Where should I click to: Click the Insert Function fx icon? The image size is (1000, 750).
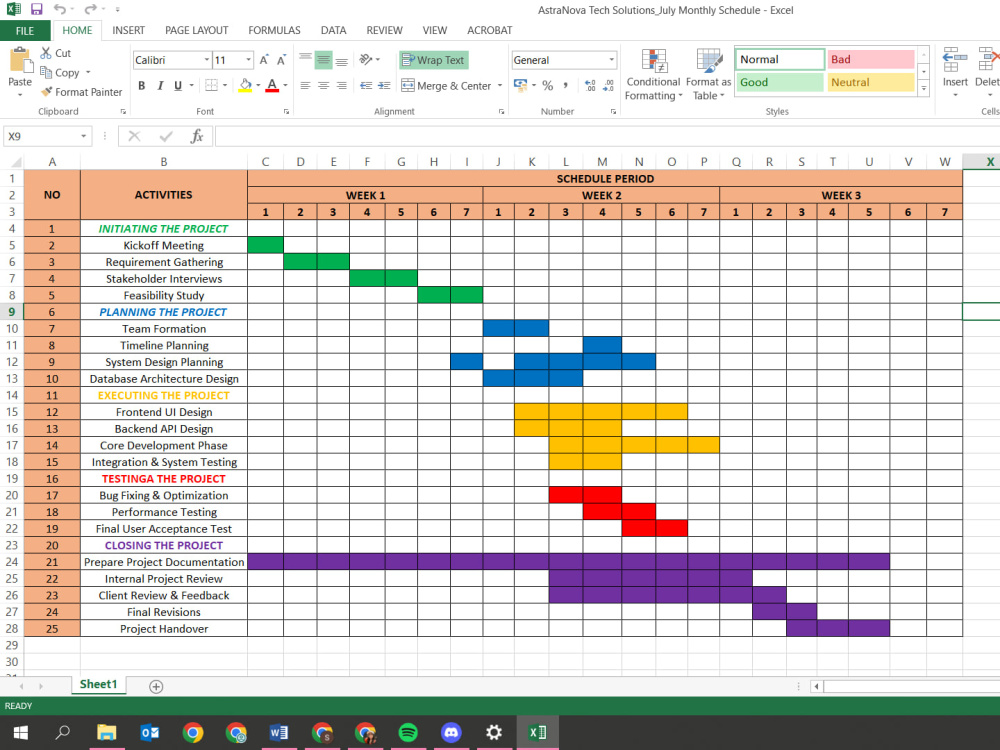pyautogui.click(x=197, y=136)
